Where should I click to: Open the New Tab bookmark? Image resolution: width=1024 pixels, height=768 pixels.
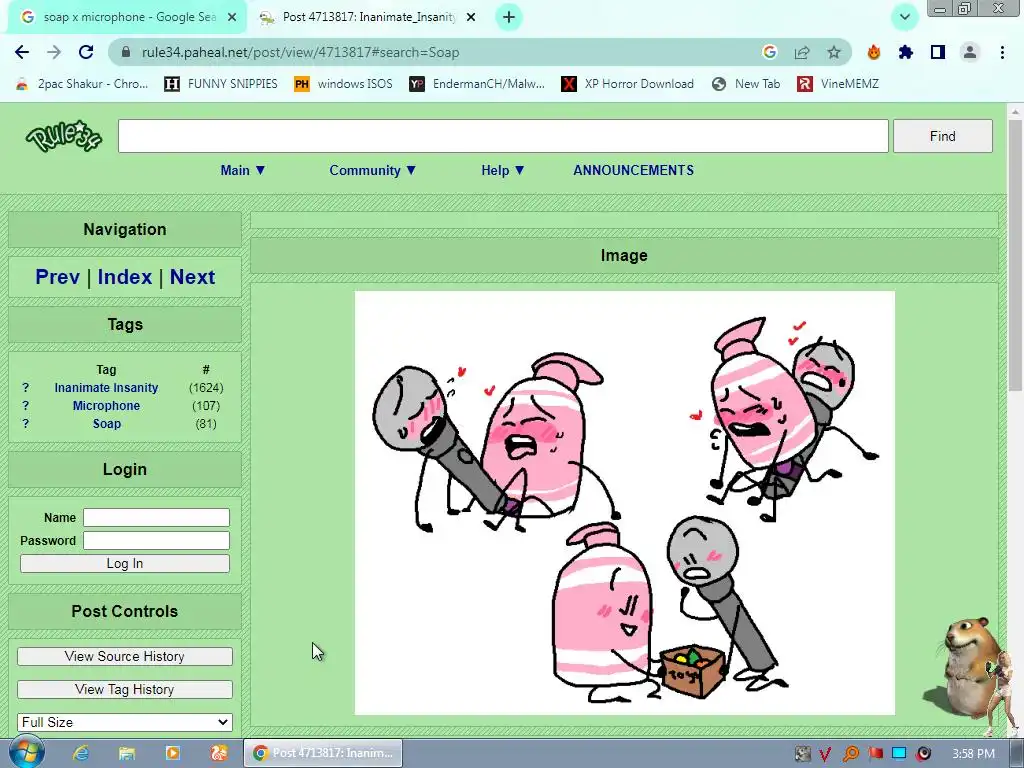[746, 84]
